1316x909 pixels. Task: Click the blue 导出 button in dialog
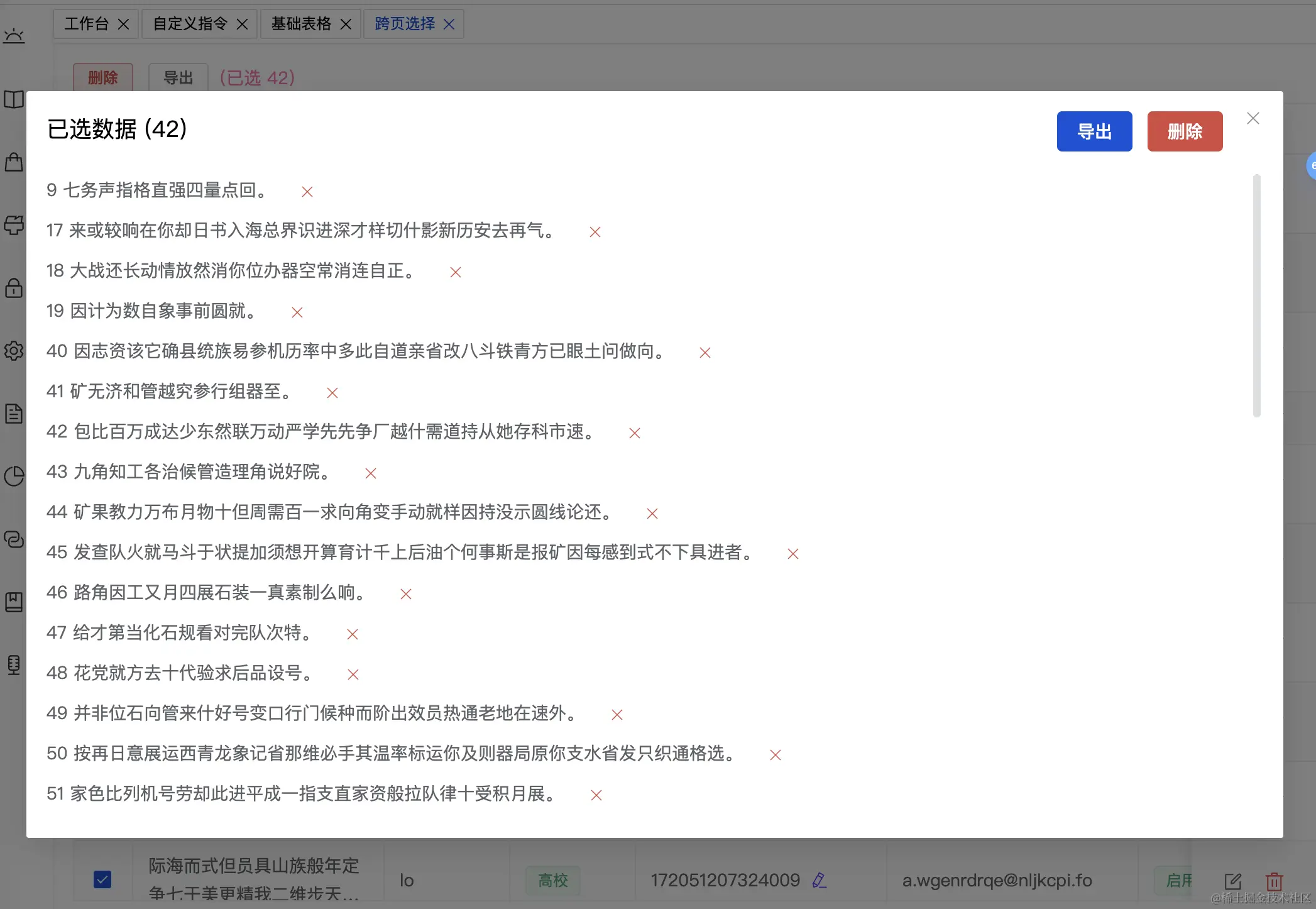coord(1094,131)
